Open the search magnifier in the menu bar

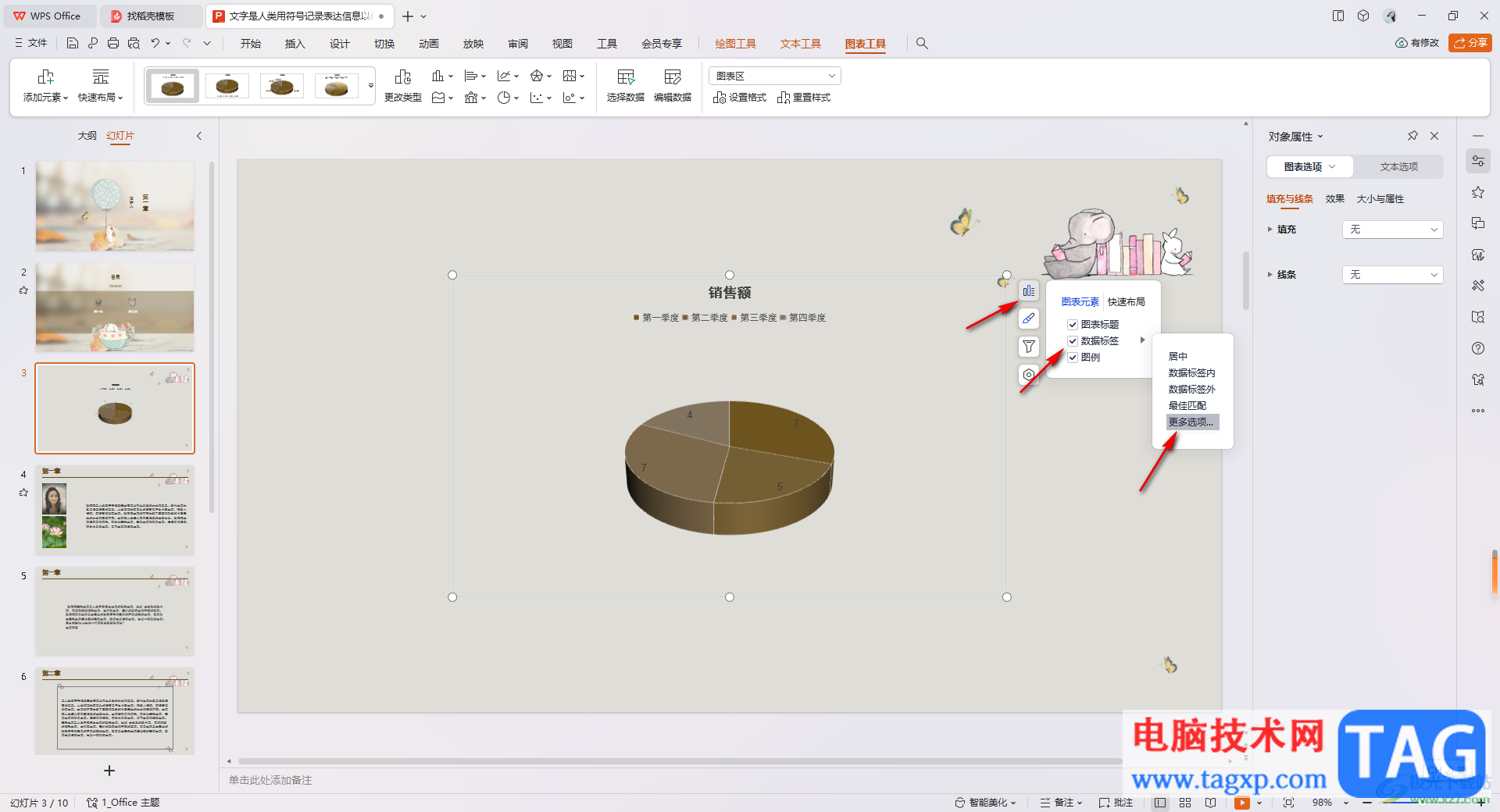point(922,44)
